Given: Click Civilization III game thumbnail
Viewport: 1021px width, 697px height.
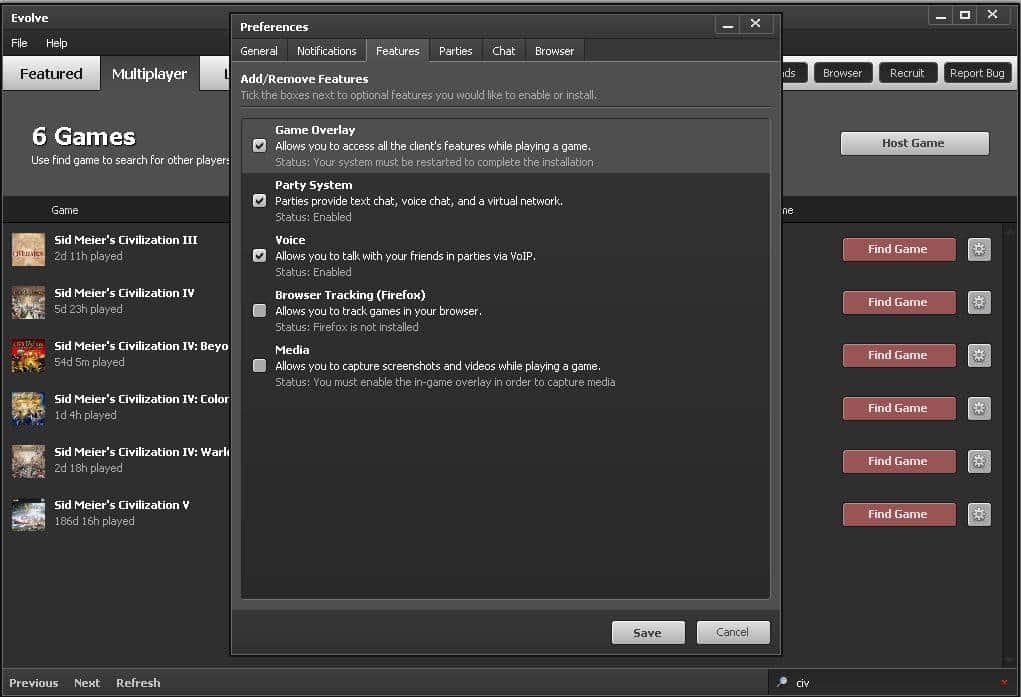Looking at the screenshot, I should [x=28, y=249].
